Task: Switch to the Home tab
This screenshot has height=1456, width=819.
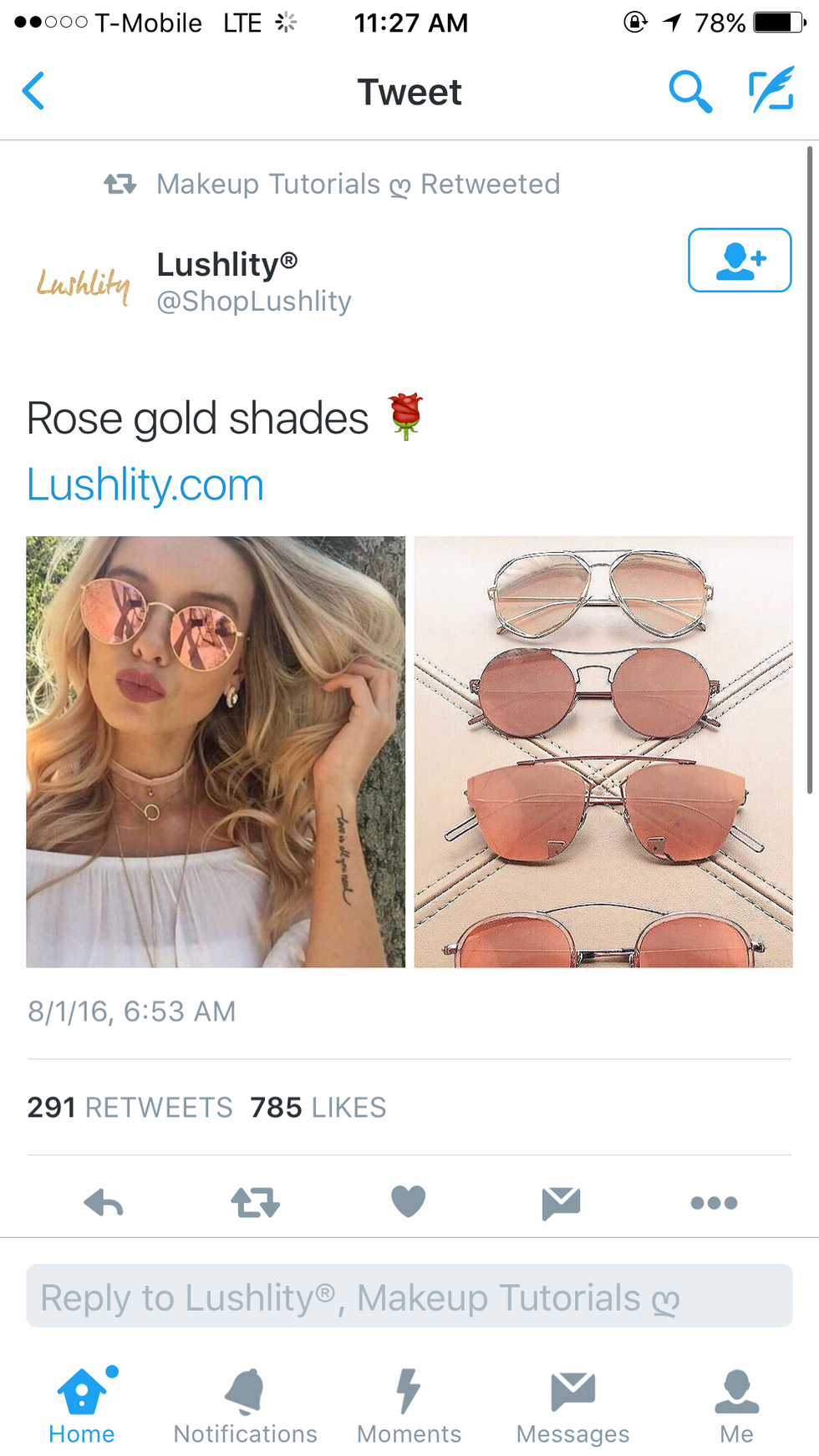Action: tap(82, 1406)
